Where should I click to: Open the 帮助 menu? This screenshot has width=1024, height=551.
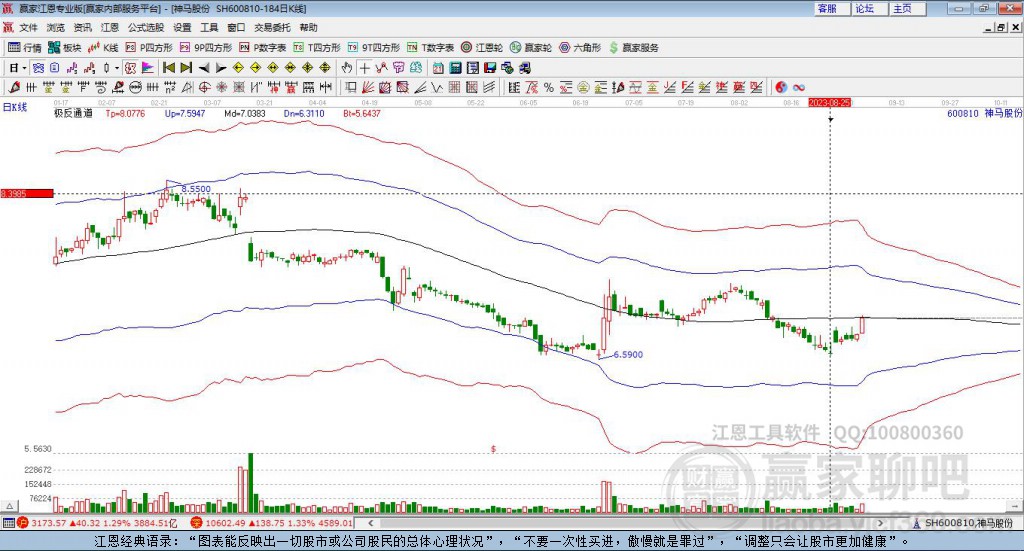click(x=308, y=27)
